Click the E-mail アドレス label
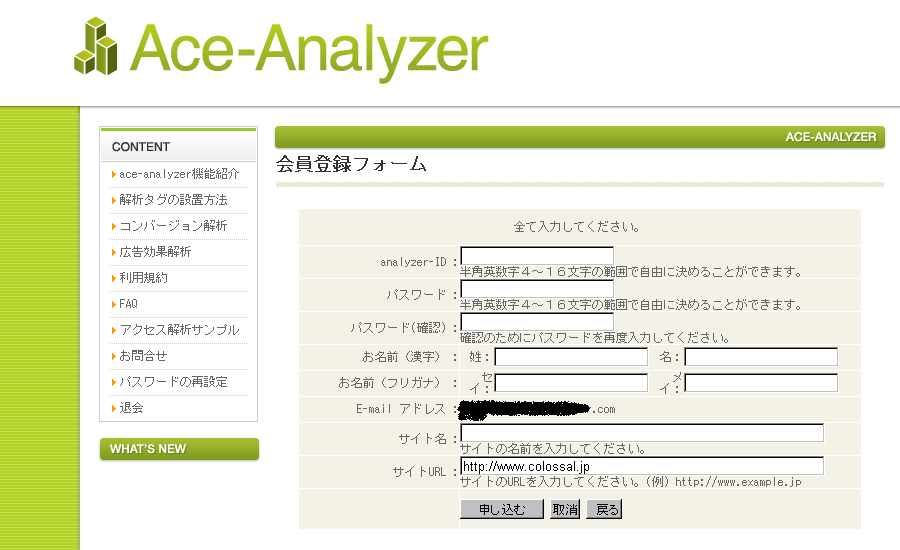The height and width of the screenshot is (550, 900). click(x=401, y=409)
